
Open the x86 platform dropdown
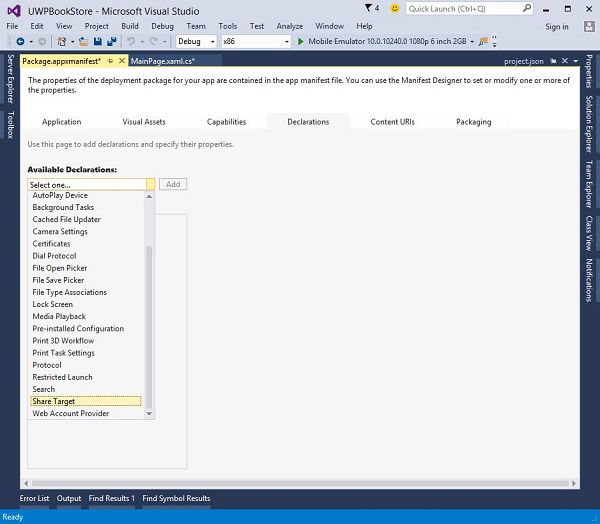coord(254,42)
